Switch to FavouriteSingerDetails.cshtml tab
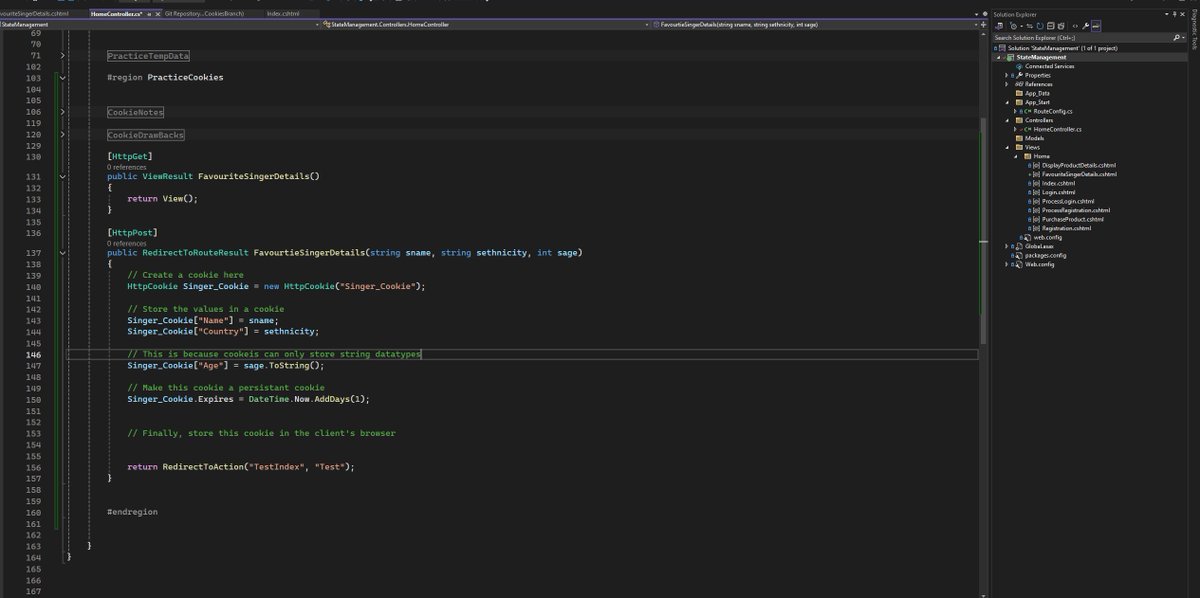Image resolution: width=1200 pixels, height=598 pixels. [34, 15]
